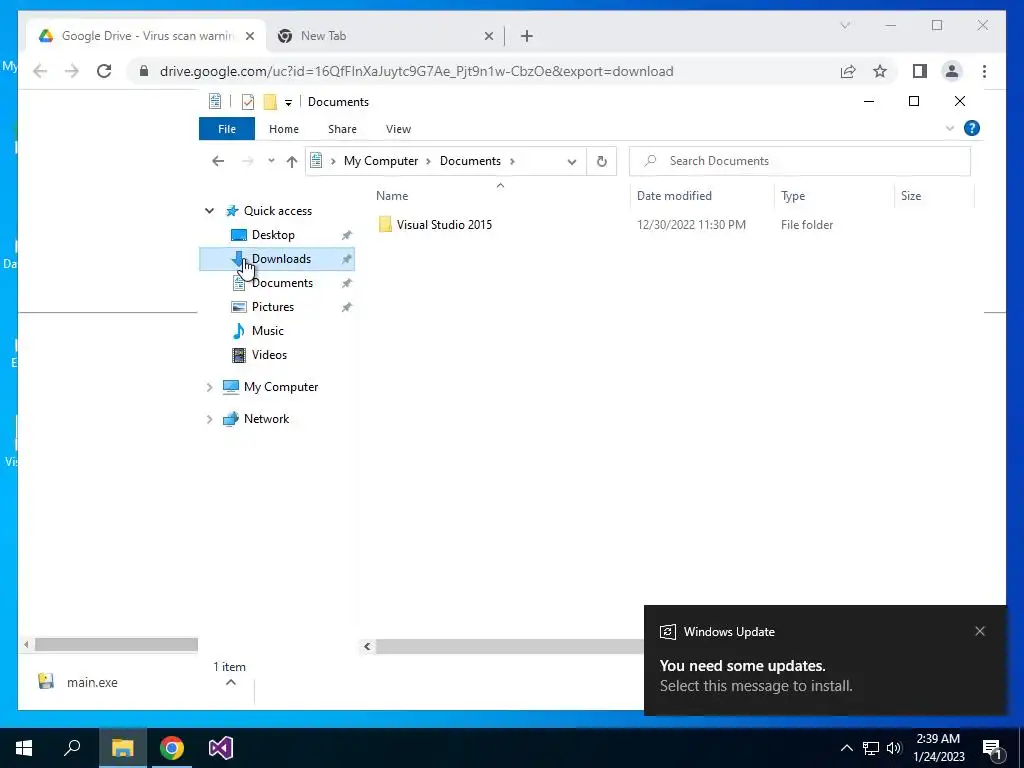1024x768 pixels.
Task: Select Quick access in navigation pane
Action: (x=278, y=211)
